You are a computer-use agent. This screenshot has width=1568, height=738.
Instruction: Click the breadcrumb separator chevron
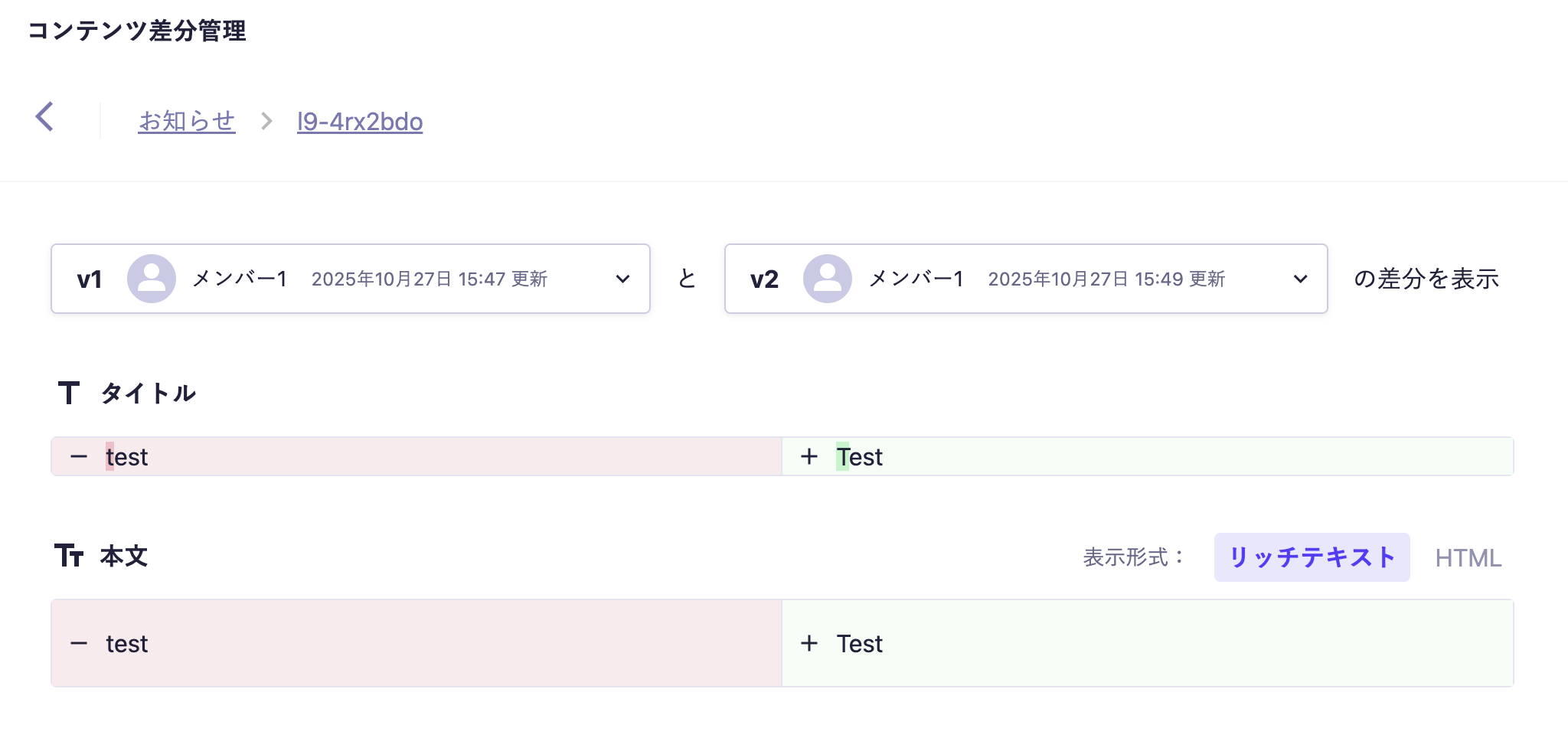click(266, 121)
